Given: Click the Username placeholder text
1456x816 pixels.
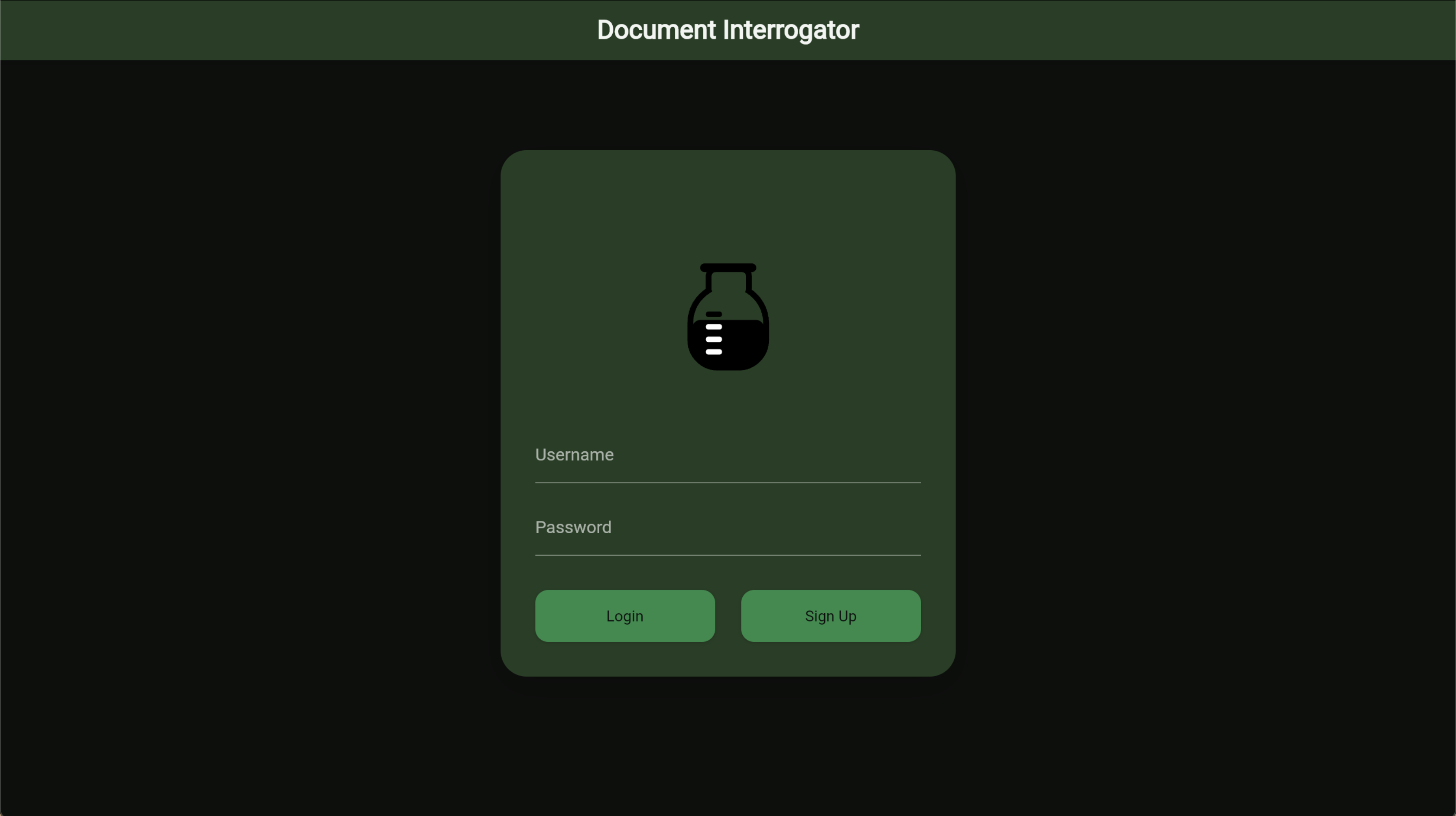Looking at the screenshot, I should (574, 455).
